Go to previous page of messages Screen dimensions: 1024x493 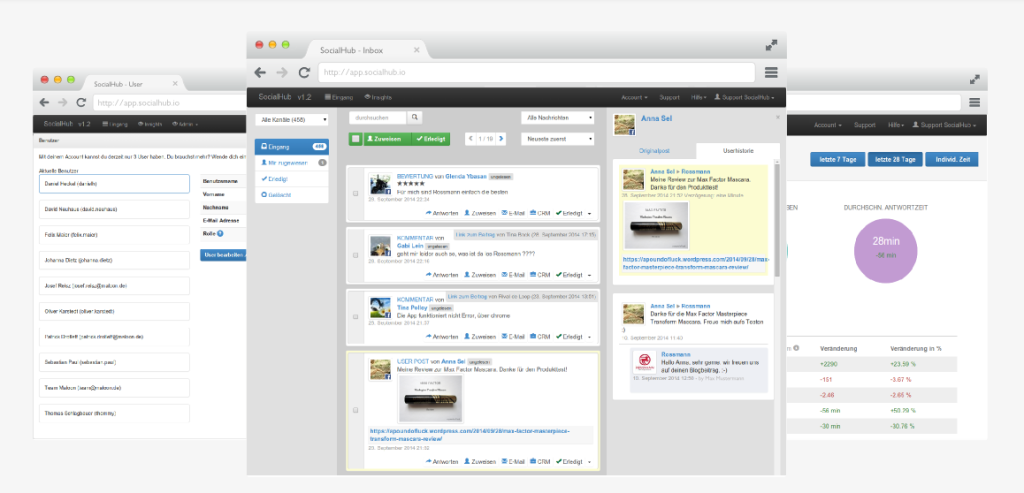coord(470,138)
